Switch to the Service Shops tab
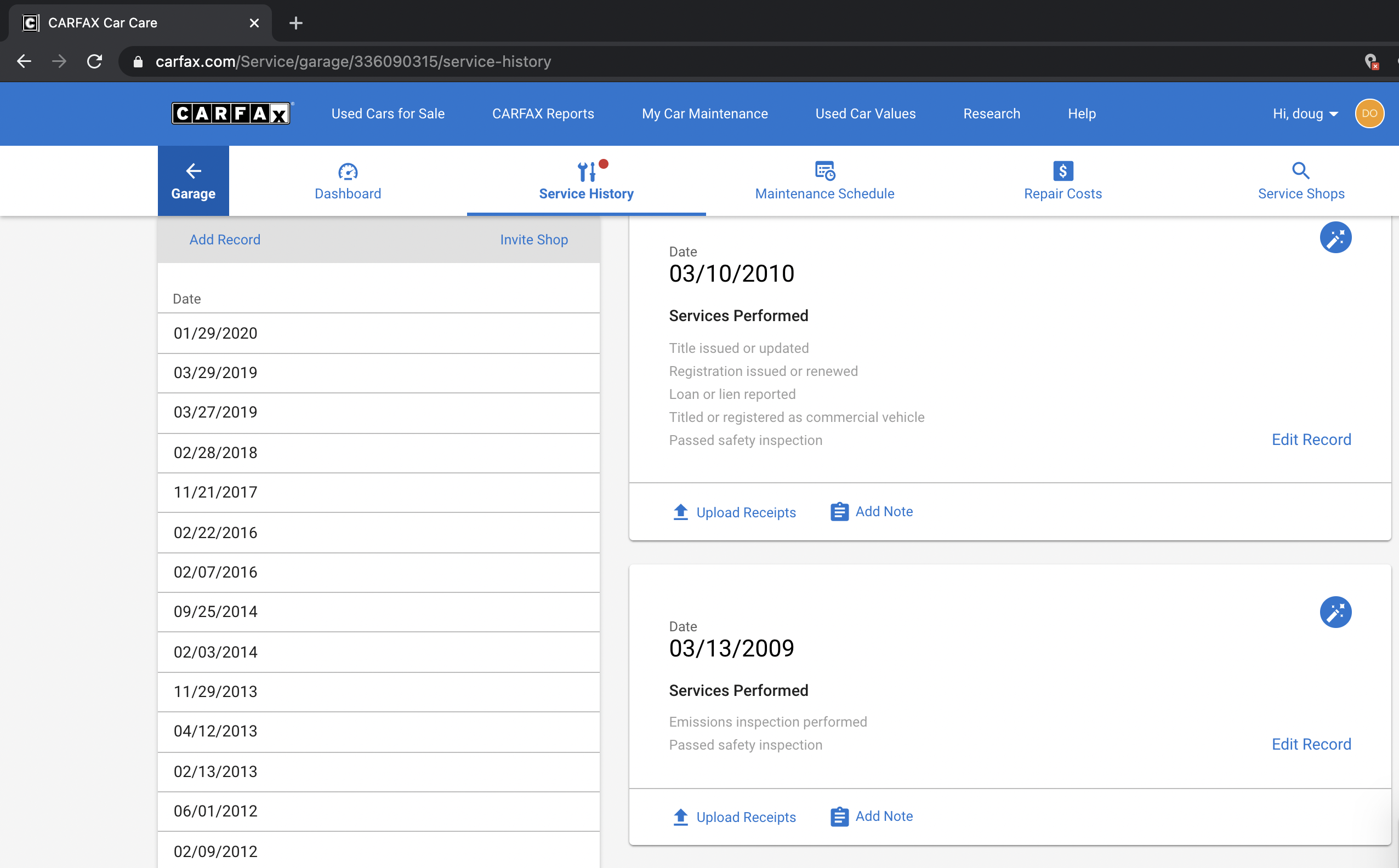 tap(1301, 181)
